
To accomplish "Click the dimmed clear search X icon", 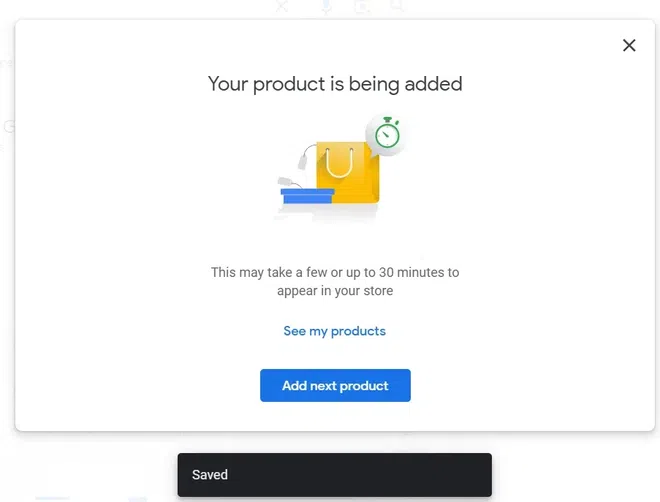I will click(x=282, y=7).
